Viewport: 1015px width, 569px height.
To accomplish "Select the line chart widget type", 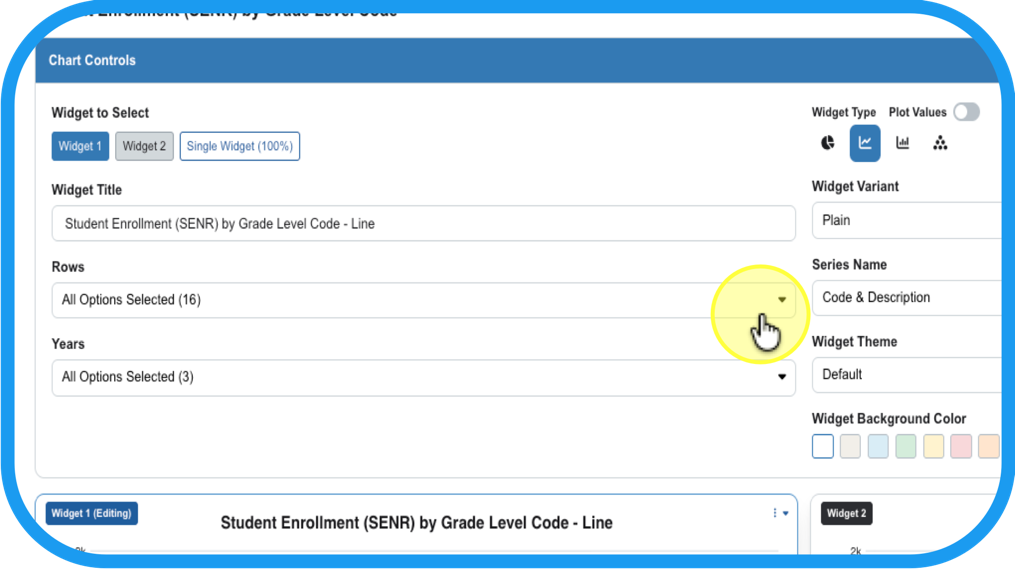I will (x=865, y=143).
